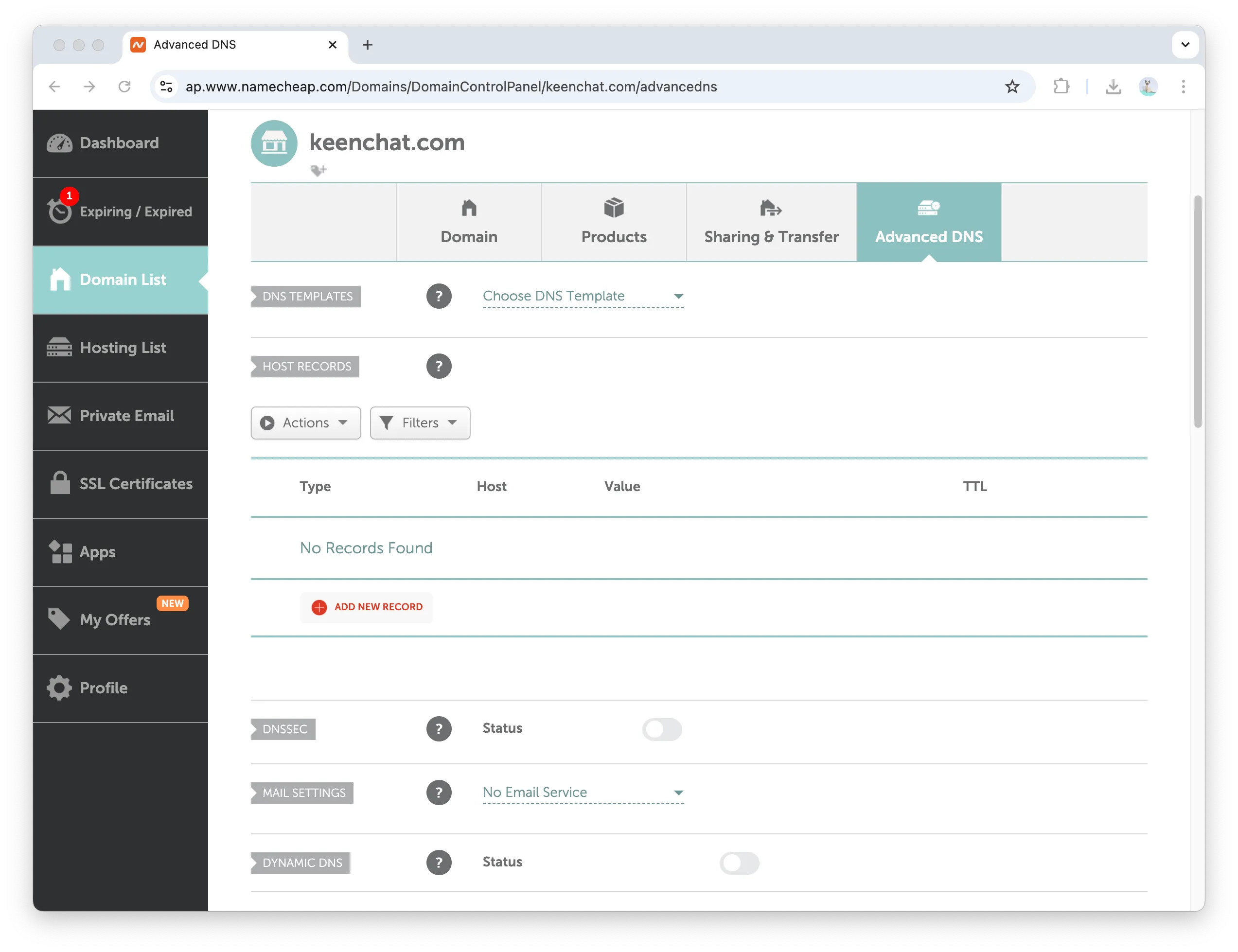Viewport: 1238px width, 952px height.
Task: Click the HOST RECORDS help icon
Action: pyautogui.click(x=439, y=366)
